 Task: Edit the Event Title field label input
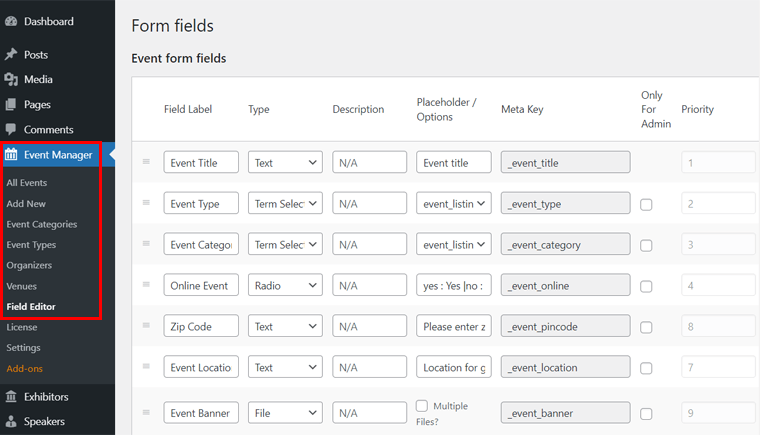201,162
